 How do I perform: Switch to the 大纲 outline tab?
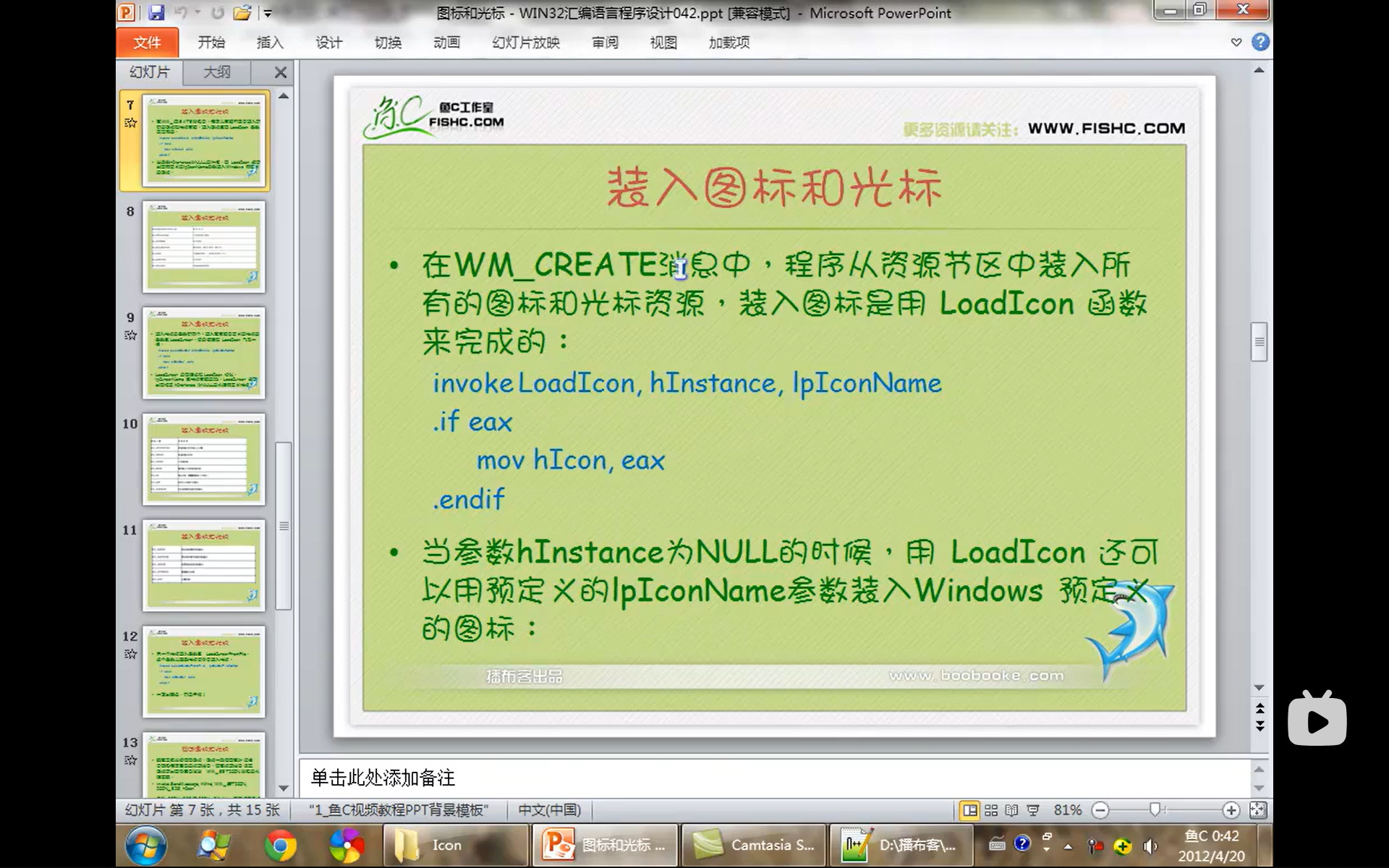coord(216,72)
